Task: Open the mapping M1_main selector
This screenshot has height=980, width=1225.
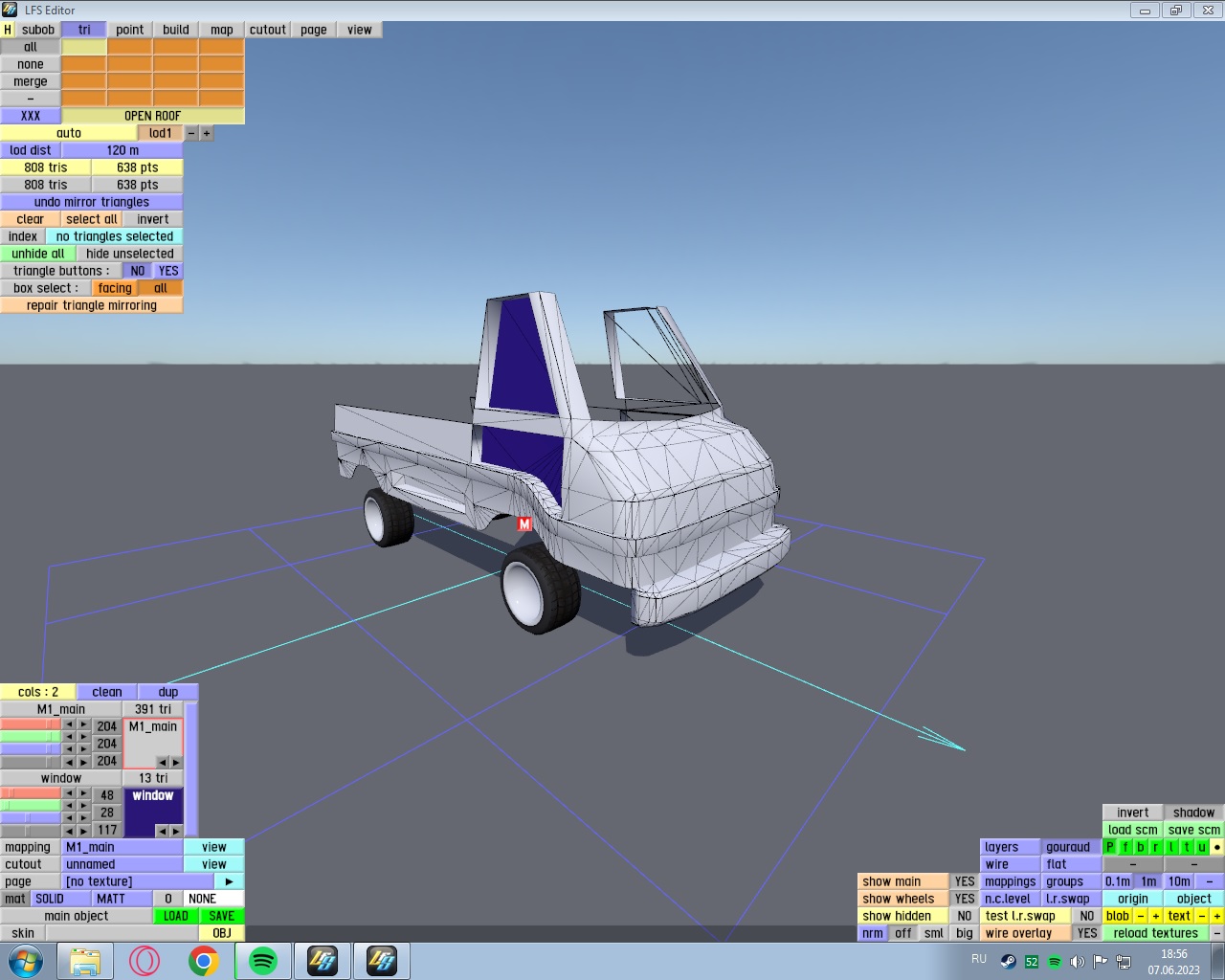Action: coord(122,847)
